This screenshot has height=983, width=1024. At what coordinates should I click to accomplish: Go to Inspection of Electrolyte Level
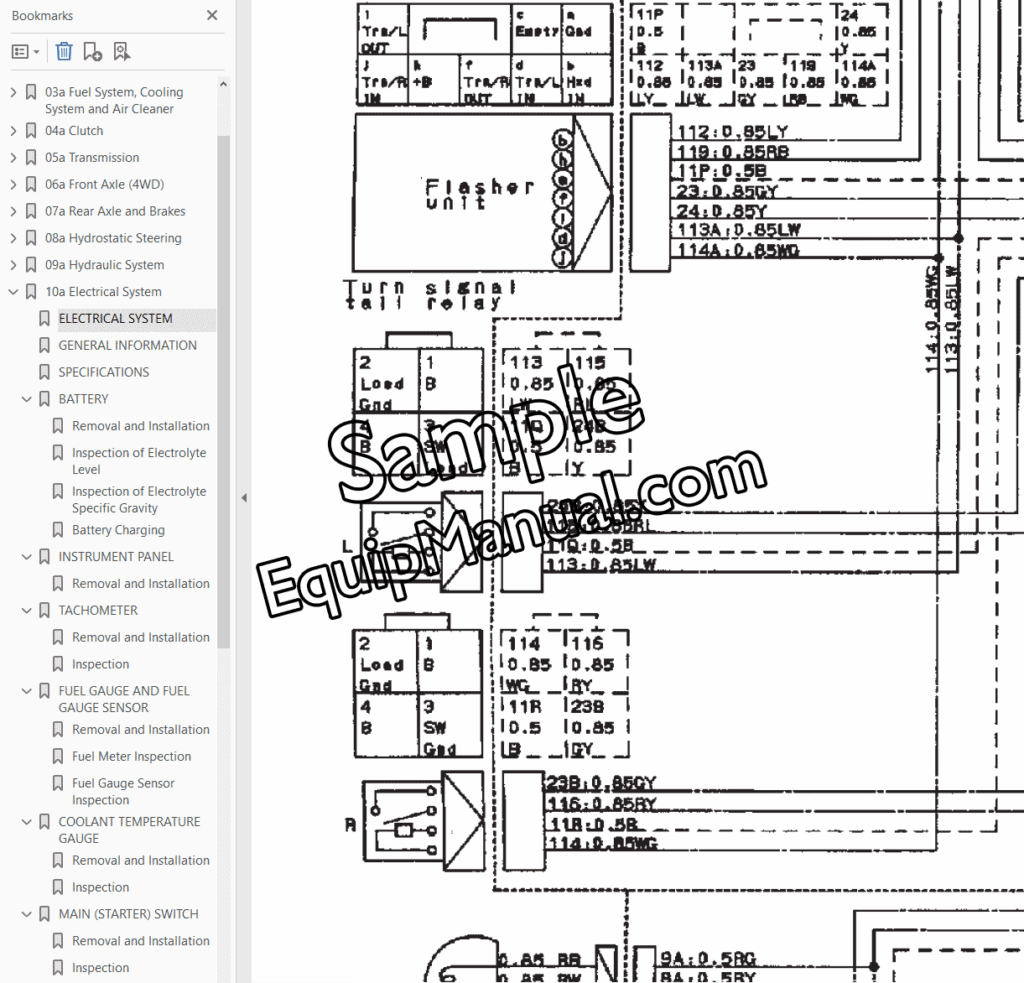pyautogui.click(x=138, y=460)
